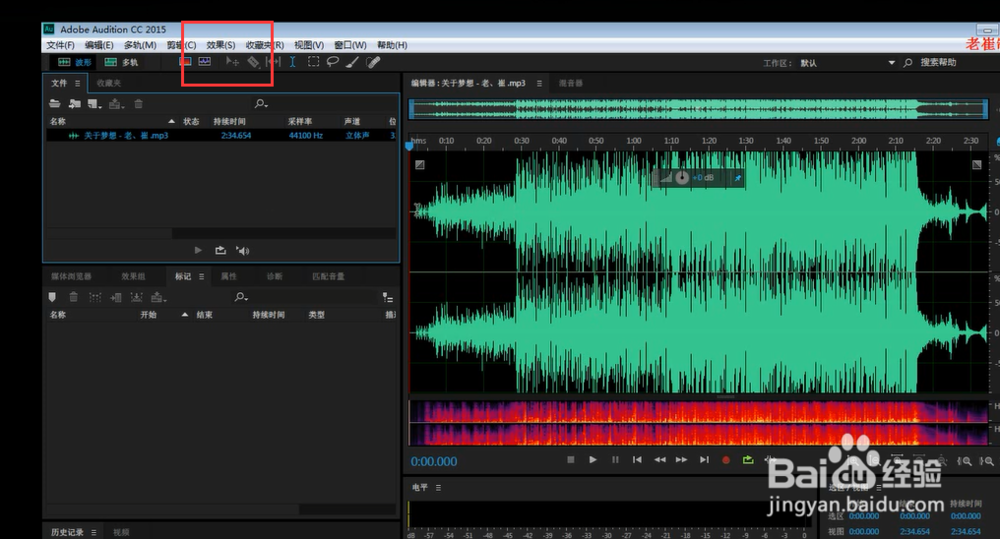Image resolution: width=1000 pixels, height=539 pixels.
Task: Click Add Cue Marker icon in Markers panel
Action: 52,297
